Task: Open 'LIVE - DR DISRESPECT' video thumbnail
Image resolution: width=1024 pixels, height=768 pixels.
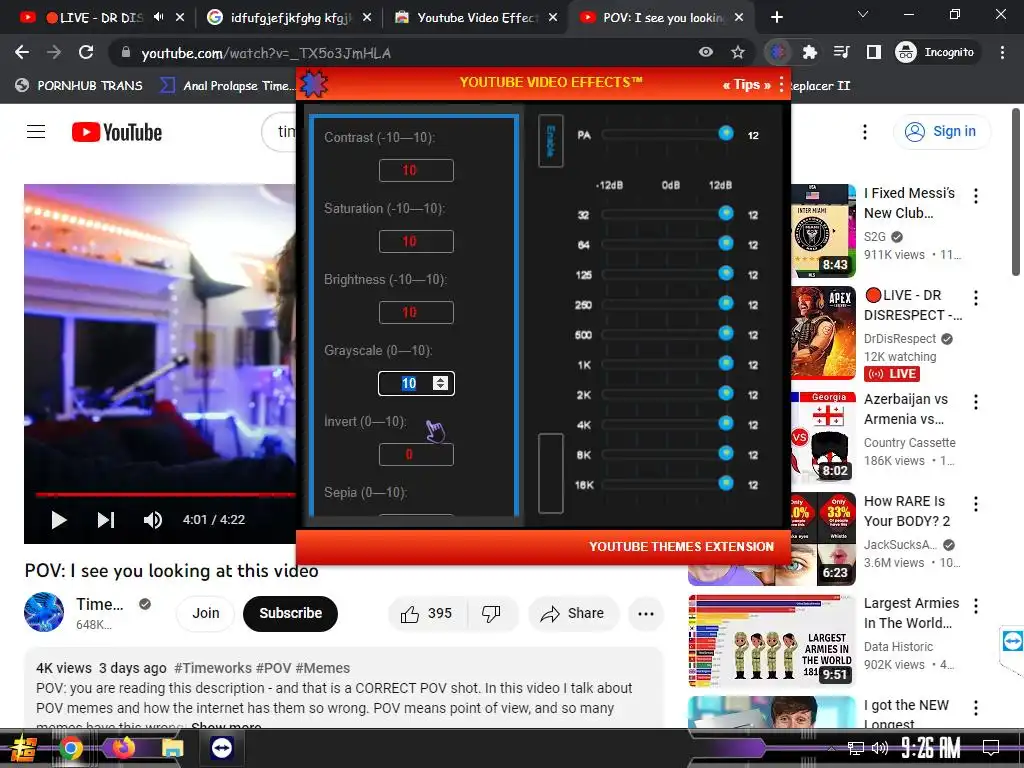Action: [x=823, y=333]
